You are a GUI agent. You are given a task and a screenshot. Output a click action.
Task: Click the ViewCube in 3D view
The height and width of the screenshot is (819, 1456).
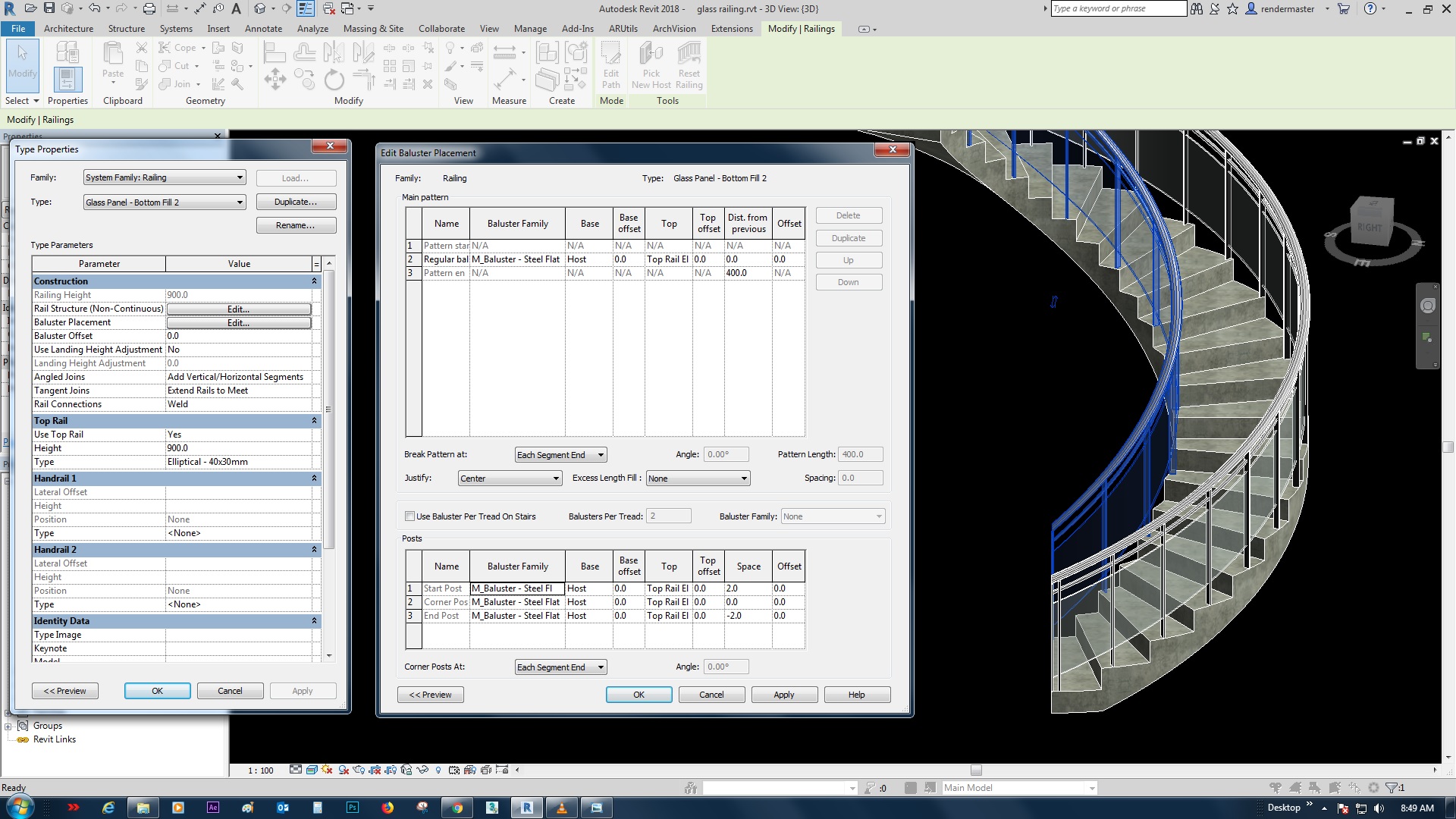(1371, 224)
